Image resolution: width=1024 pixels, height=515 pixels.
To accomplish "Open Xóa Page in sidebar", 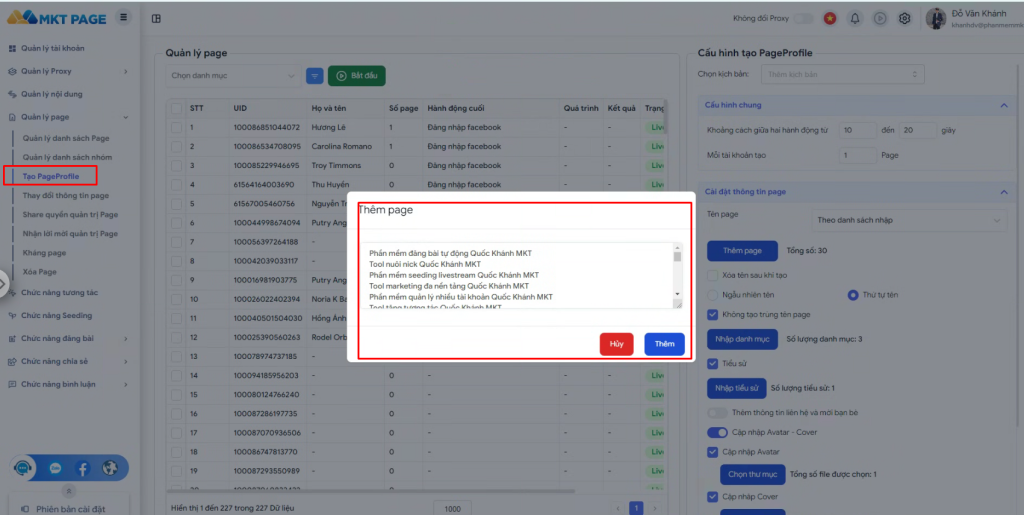I will 40,272.
